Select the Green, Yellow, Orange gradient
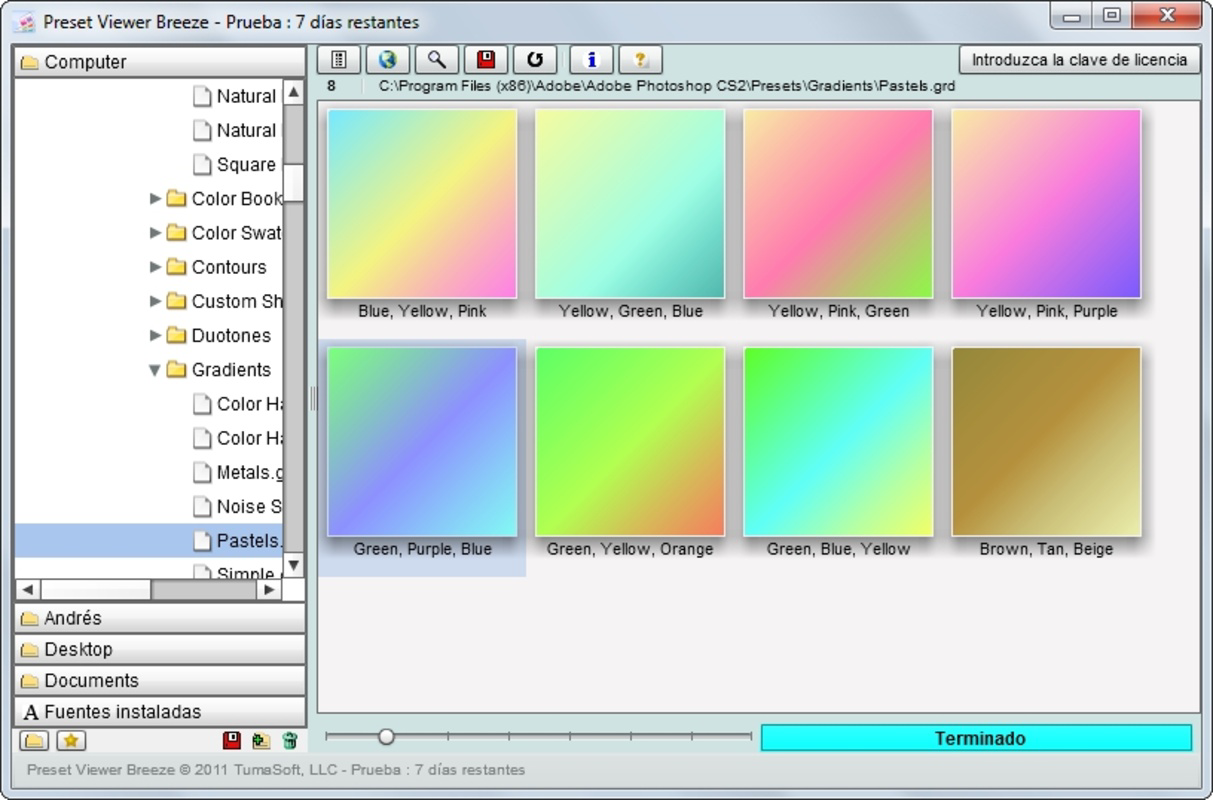The image size is (1213, 800). tap(630, 442)
